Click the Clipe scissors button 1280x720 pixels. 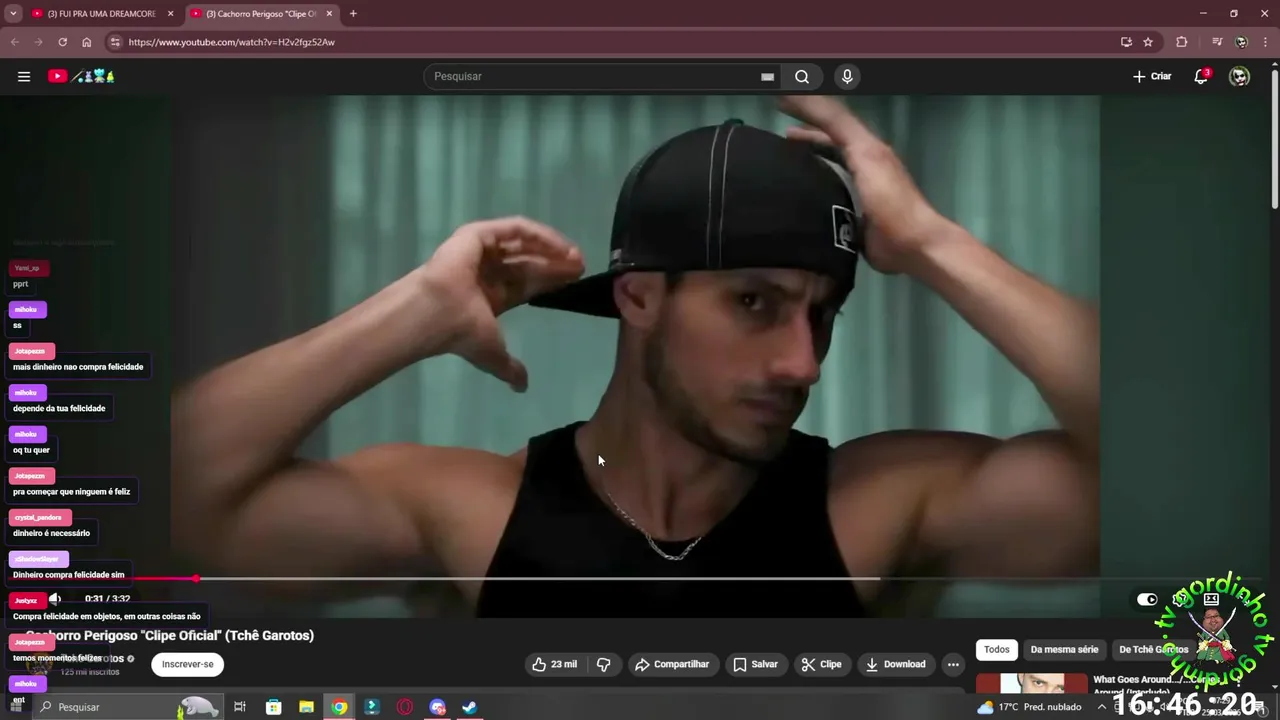point(821,664)
